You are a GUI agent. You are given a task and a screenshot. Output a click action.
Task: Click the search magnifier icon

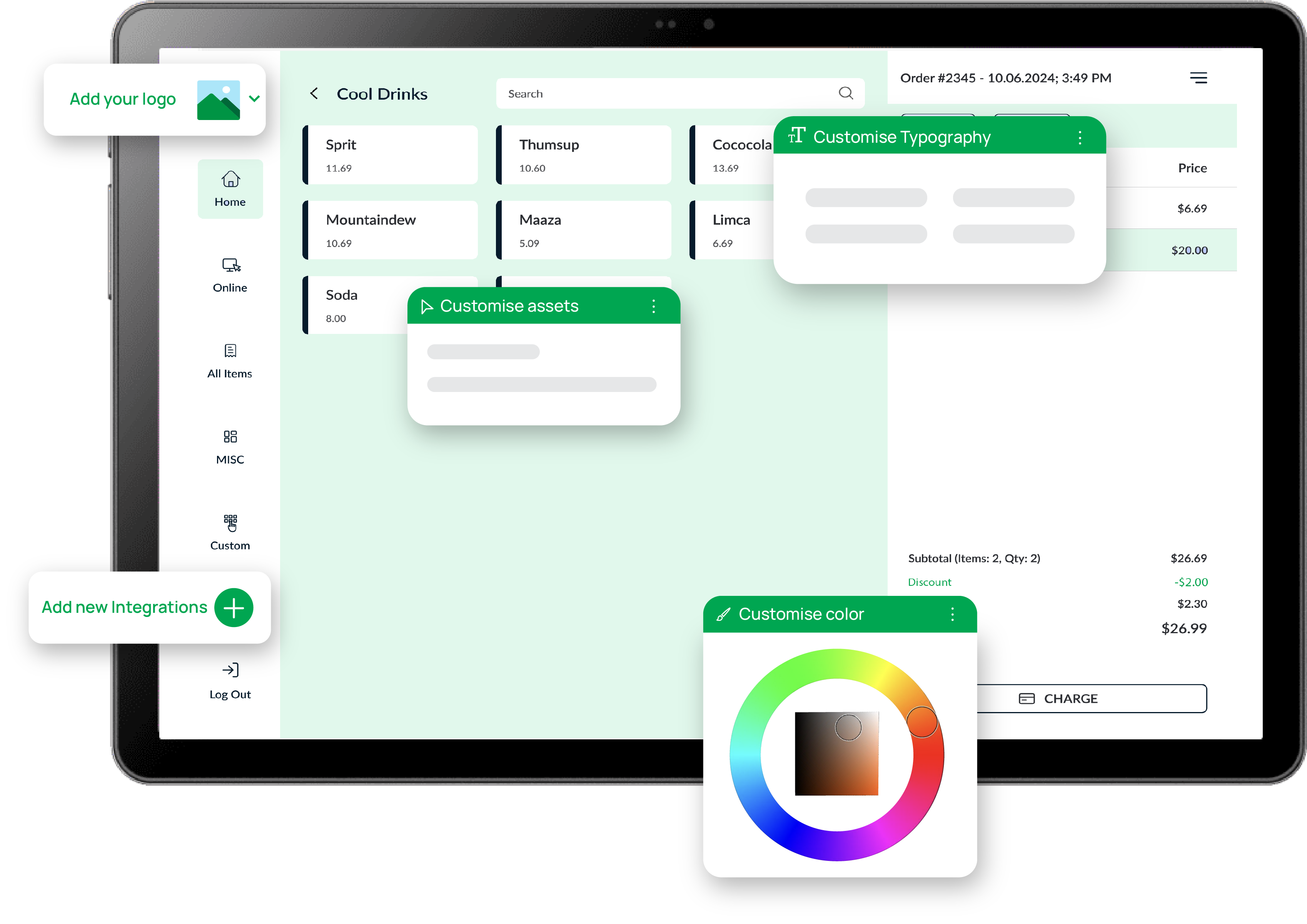(x=846, y=93)
